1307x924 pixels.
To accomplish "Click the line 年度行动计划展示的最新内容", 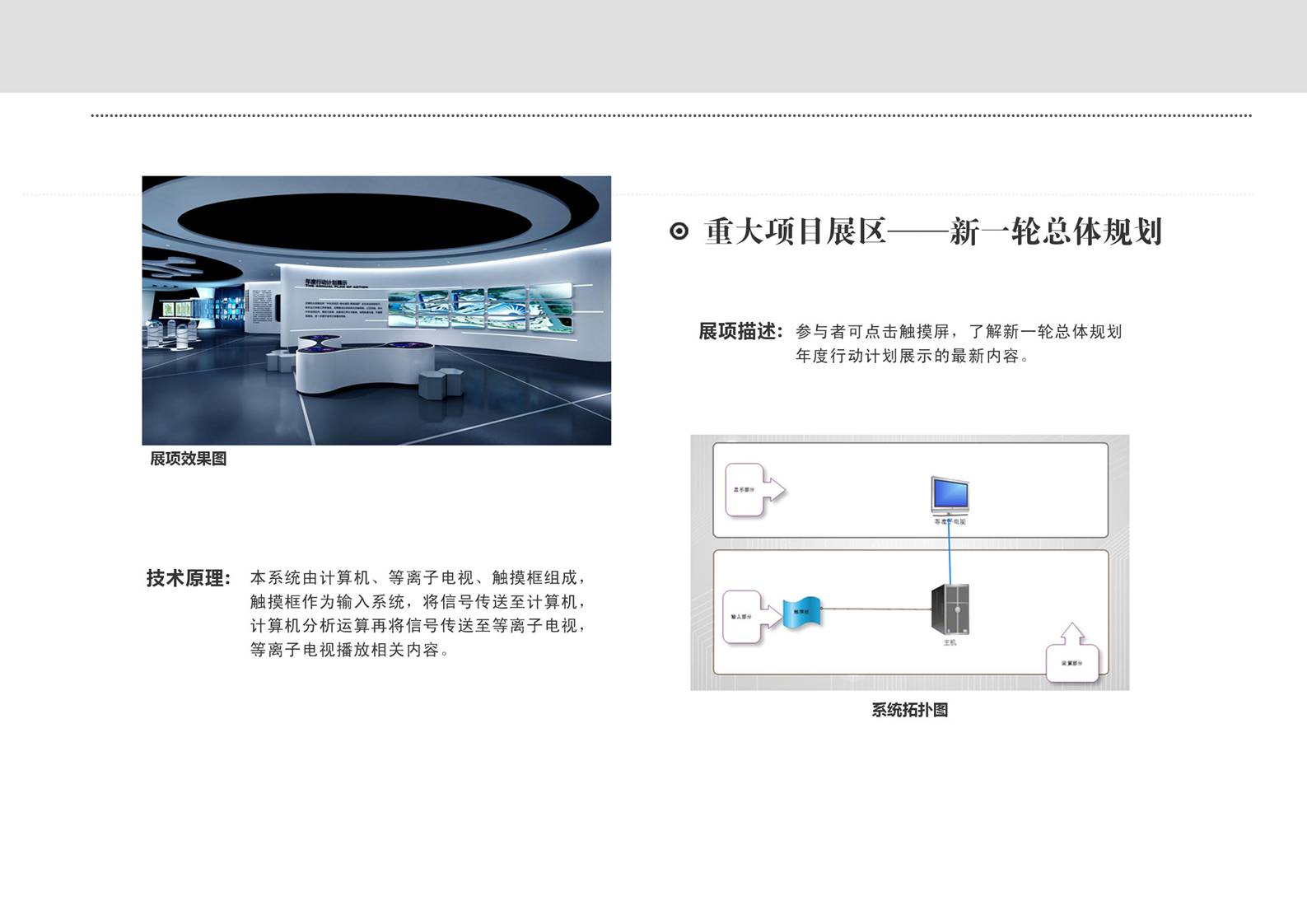I will pyautogui.click(x=913, y=356).
